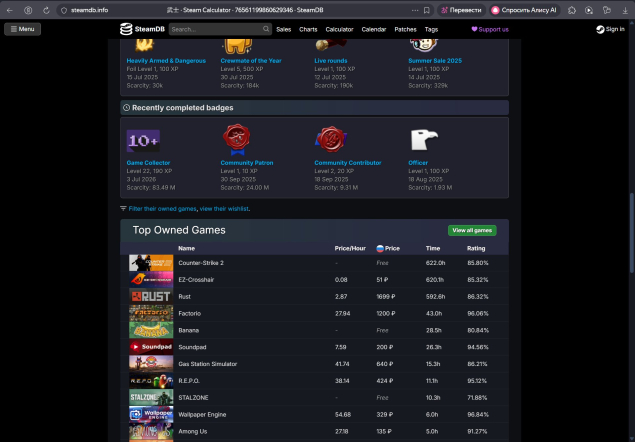The height and width of the screenshot is (442, 635).
Task: Open downloads arrow icon
Action: (x=625, y=10)
